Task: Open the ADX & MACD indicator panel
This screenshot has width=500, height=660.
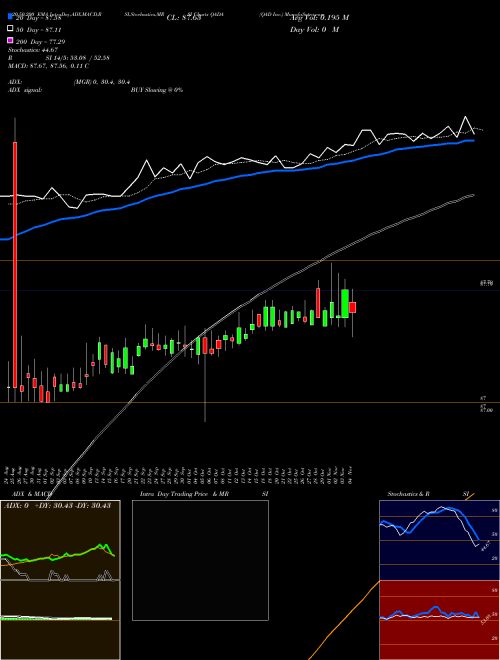Action: click(x=60, y=580)
